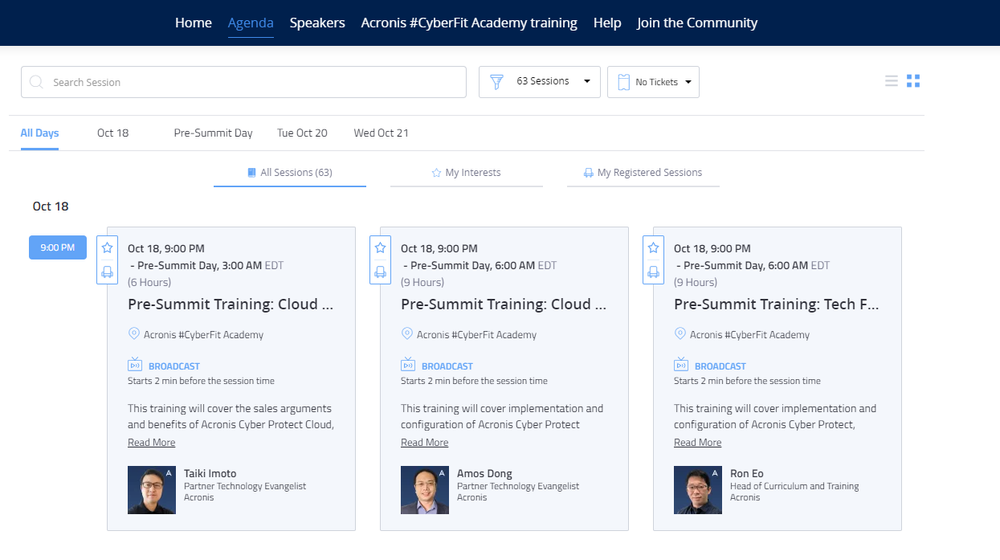Select the Pre-Summit Day tab
This screenshot has width=1000, height=560.
tap(213, 133)
